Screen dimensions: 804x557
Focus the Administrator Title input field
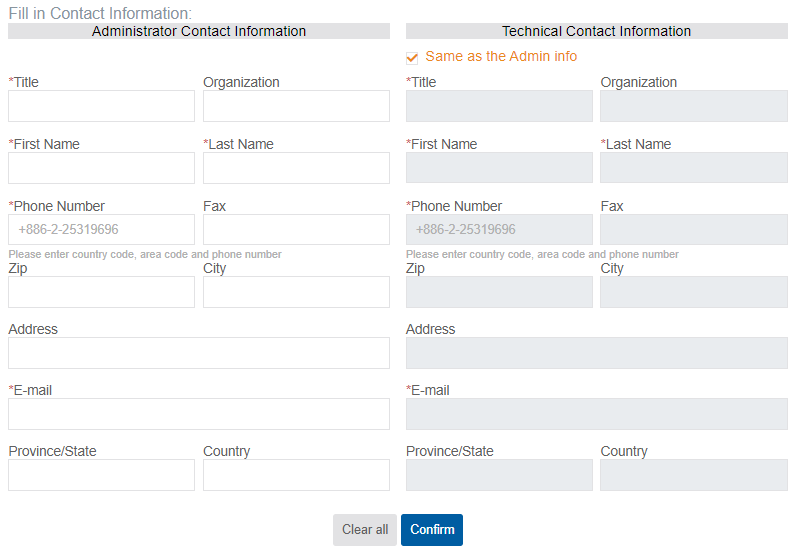[x=102, y=106]
